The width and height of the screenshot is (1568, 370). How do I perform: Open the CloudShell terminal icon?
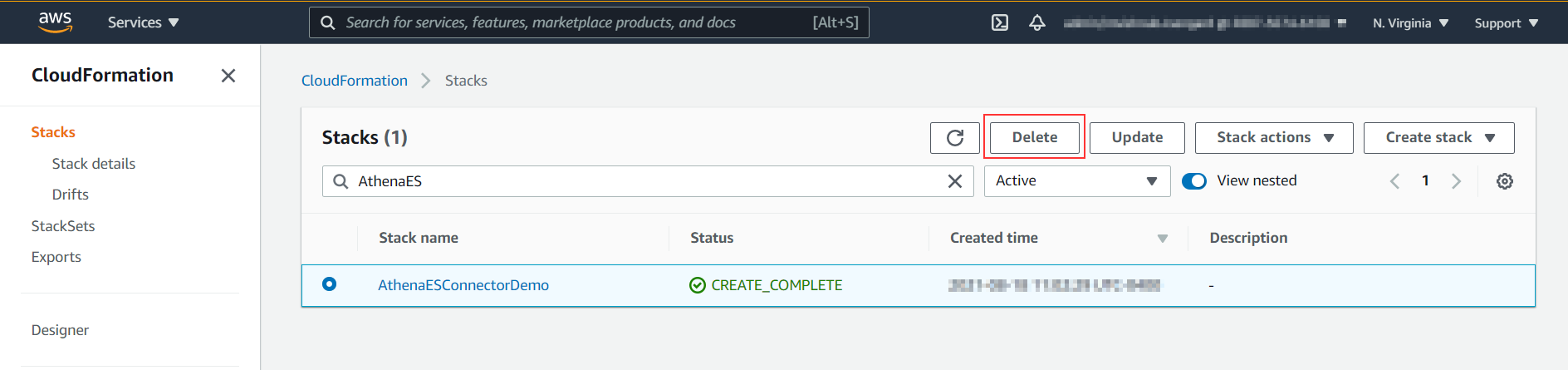(x=1000, y=22)
